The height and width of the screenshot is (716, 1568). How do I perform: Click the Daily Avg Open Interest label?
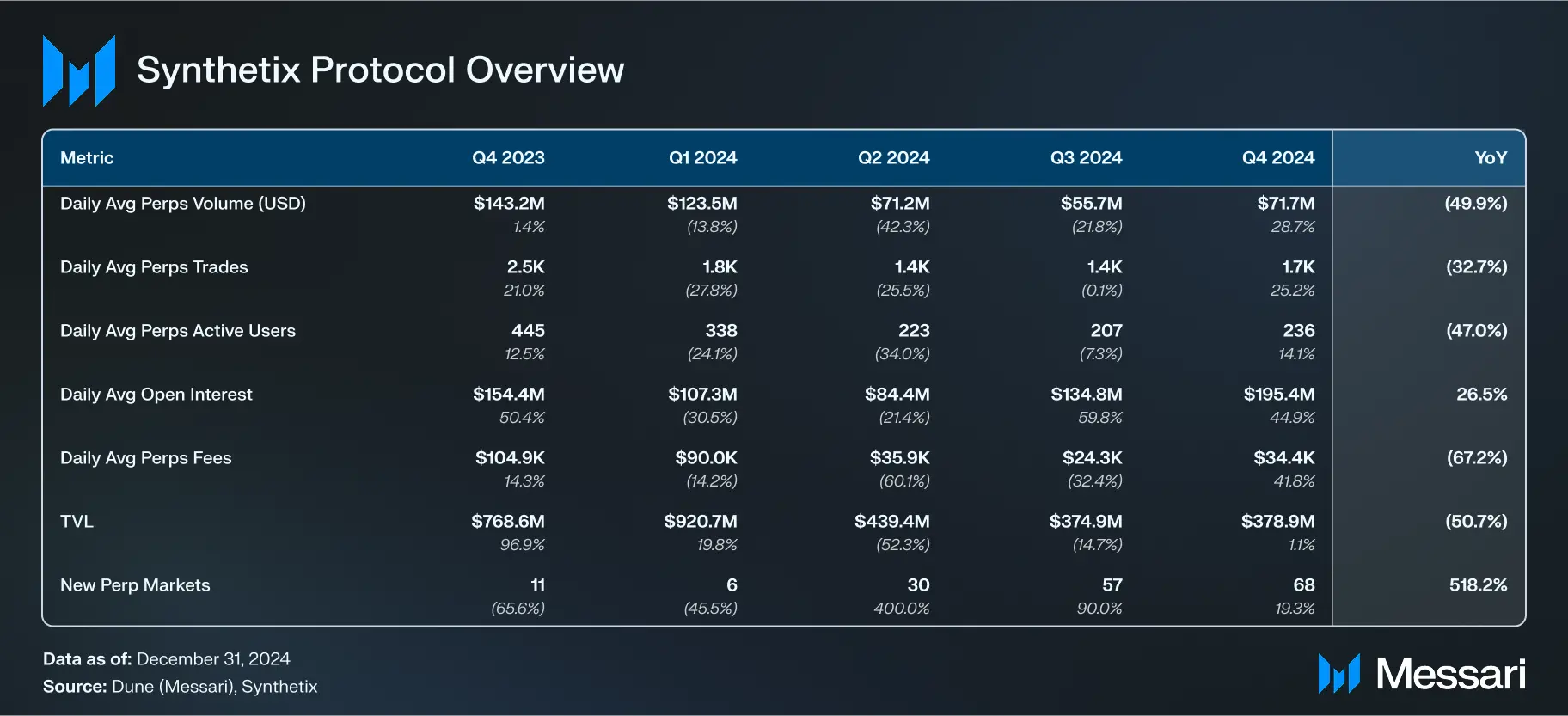click(156, 395)
